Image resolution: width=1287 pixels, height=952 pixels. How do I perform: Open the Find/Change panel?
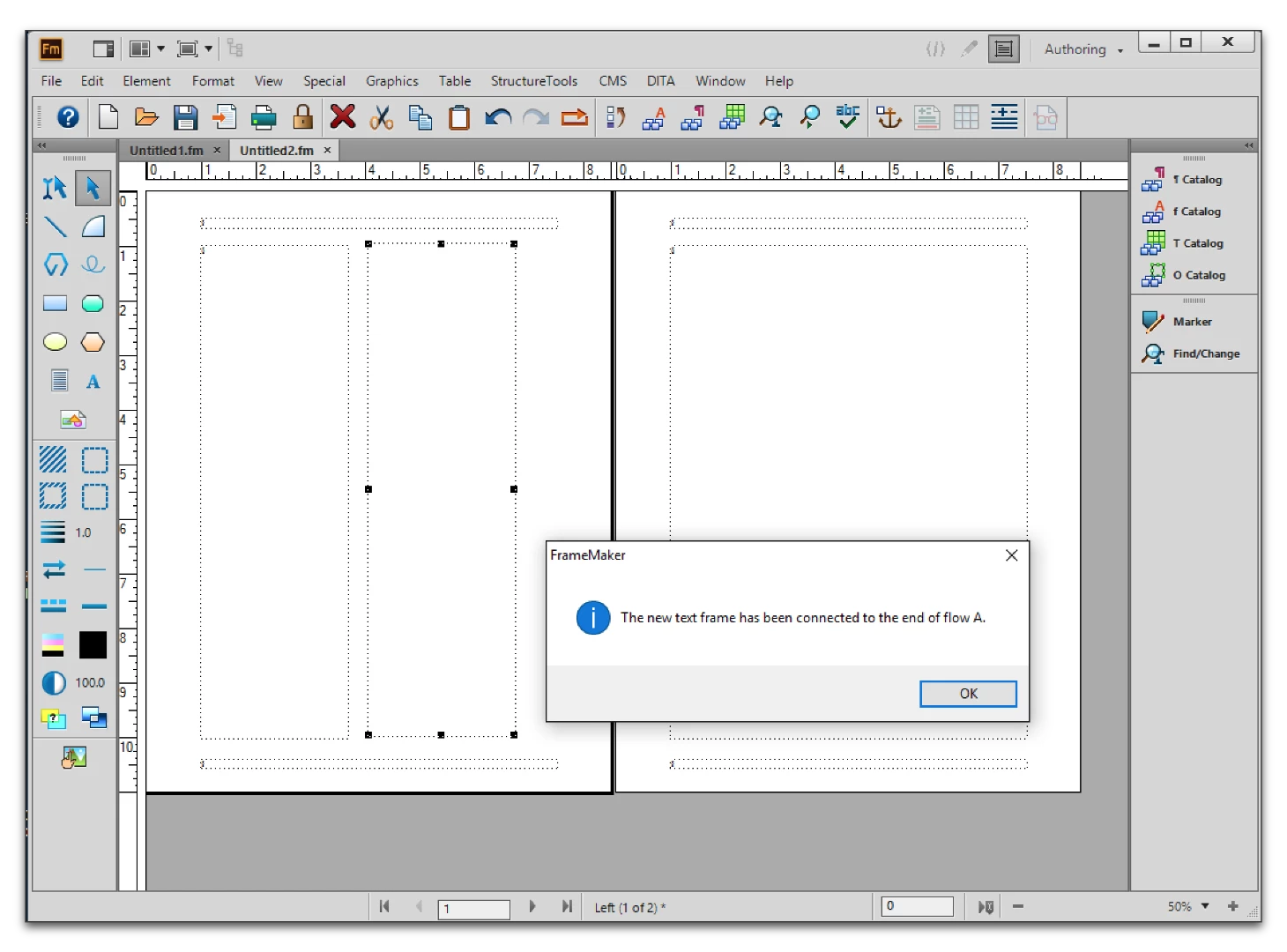(1191, 353)
